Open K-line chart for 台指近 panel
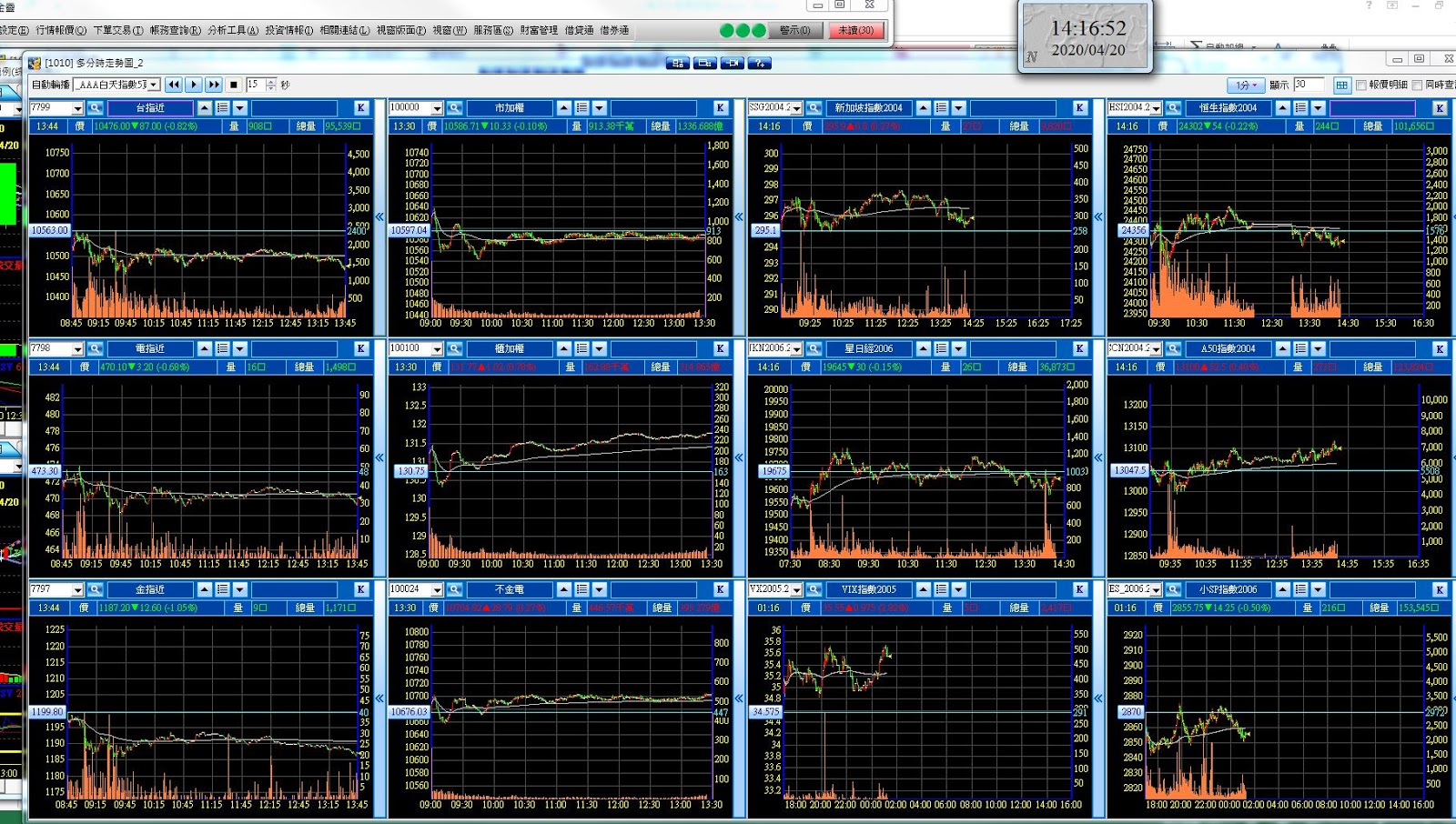The image size is (1456, 824). (360, 108)
